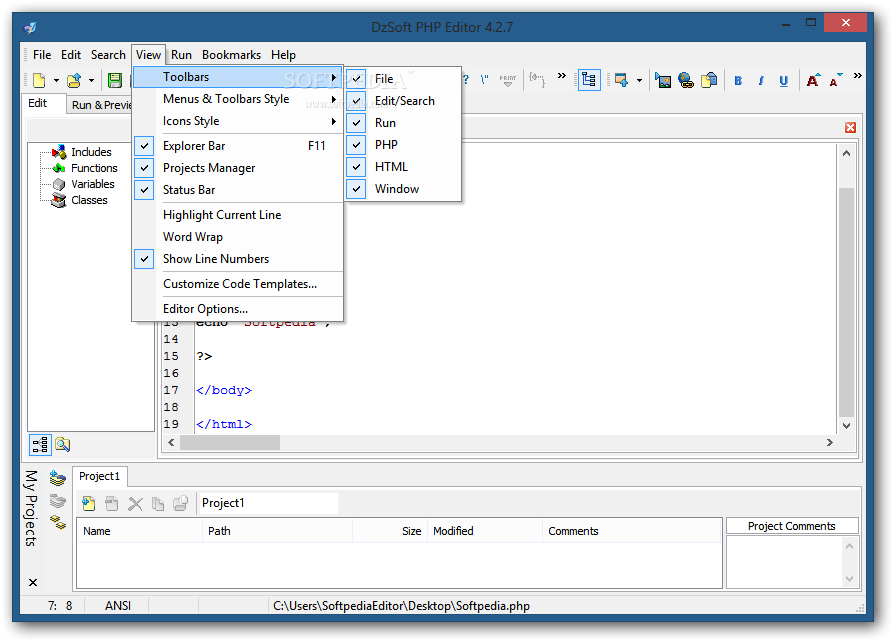Click the PRINT statement insert icon
Image resolution: width=894 pixels, height=642 pixels.
[507, 80]
